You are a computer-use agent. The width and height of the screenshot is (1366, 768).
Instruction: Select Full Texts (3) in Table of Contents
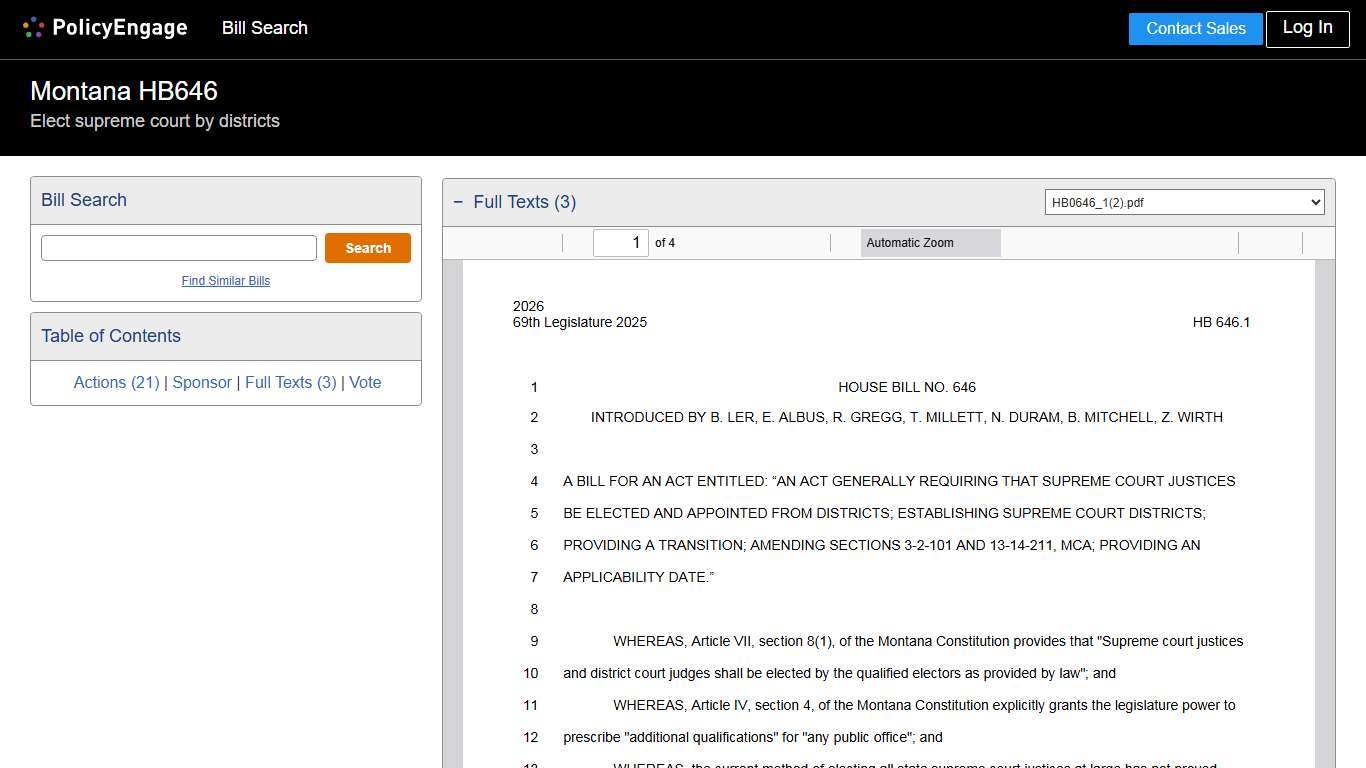(x=290, y=382)
